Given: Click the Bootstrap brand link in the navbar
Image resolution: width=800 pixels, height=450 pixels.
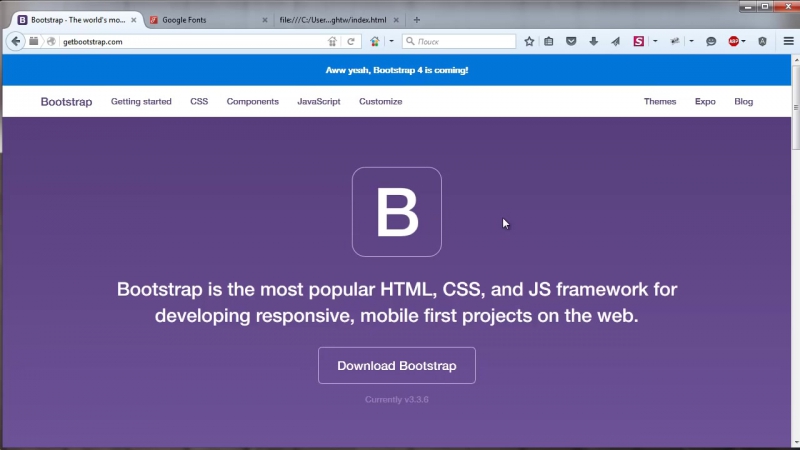Looking at the screenshot, I should (x=66, y=102).
